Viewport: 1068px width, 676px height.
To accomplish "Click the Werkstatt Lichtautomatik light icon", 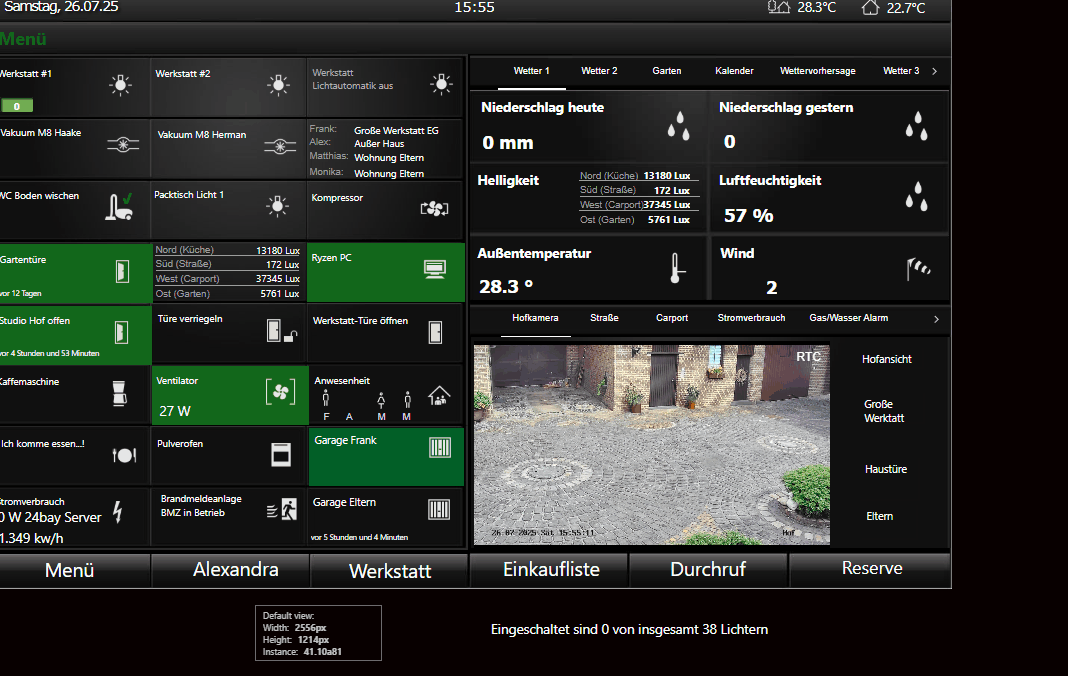I will click(441, 84).
